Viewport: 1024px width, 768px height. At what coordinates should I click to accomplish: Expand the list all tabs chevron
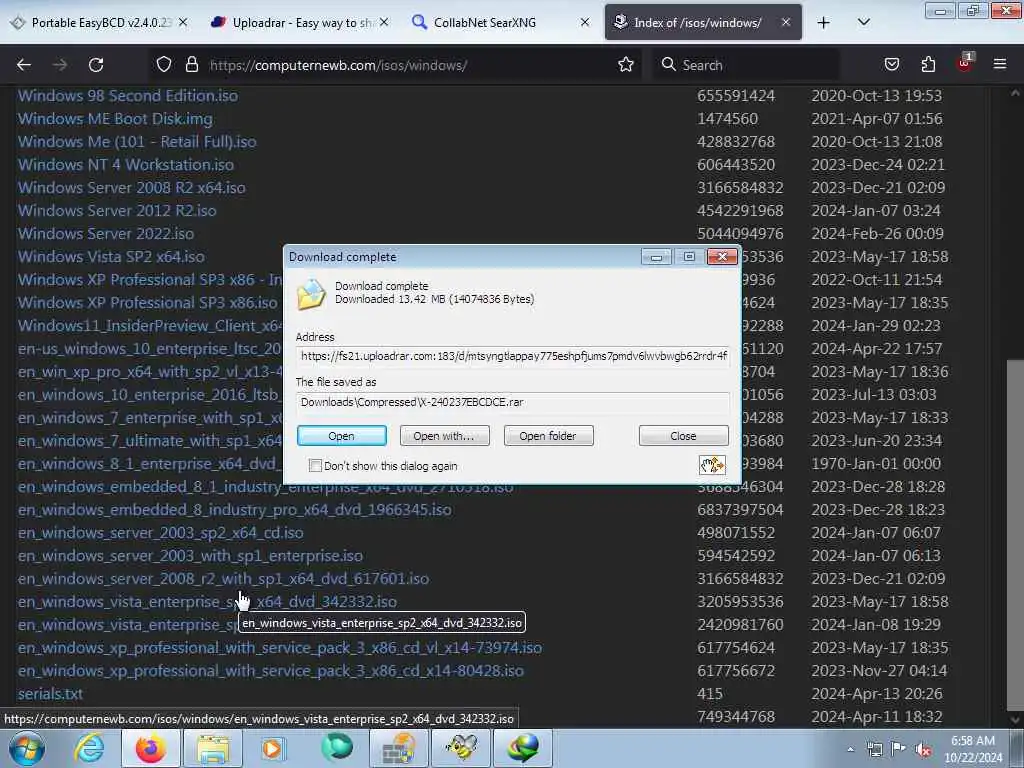point(863,23)
